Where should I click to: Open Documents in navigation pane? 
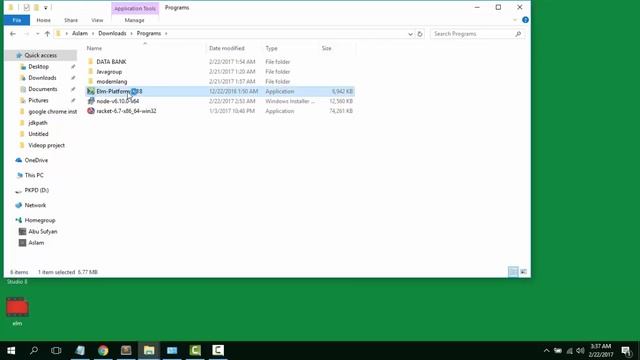42,89
